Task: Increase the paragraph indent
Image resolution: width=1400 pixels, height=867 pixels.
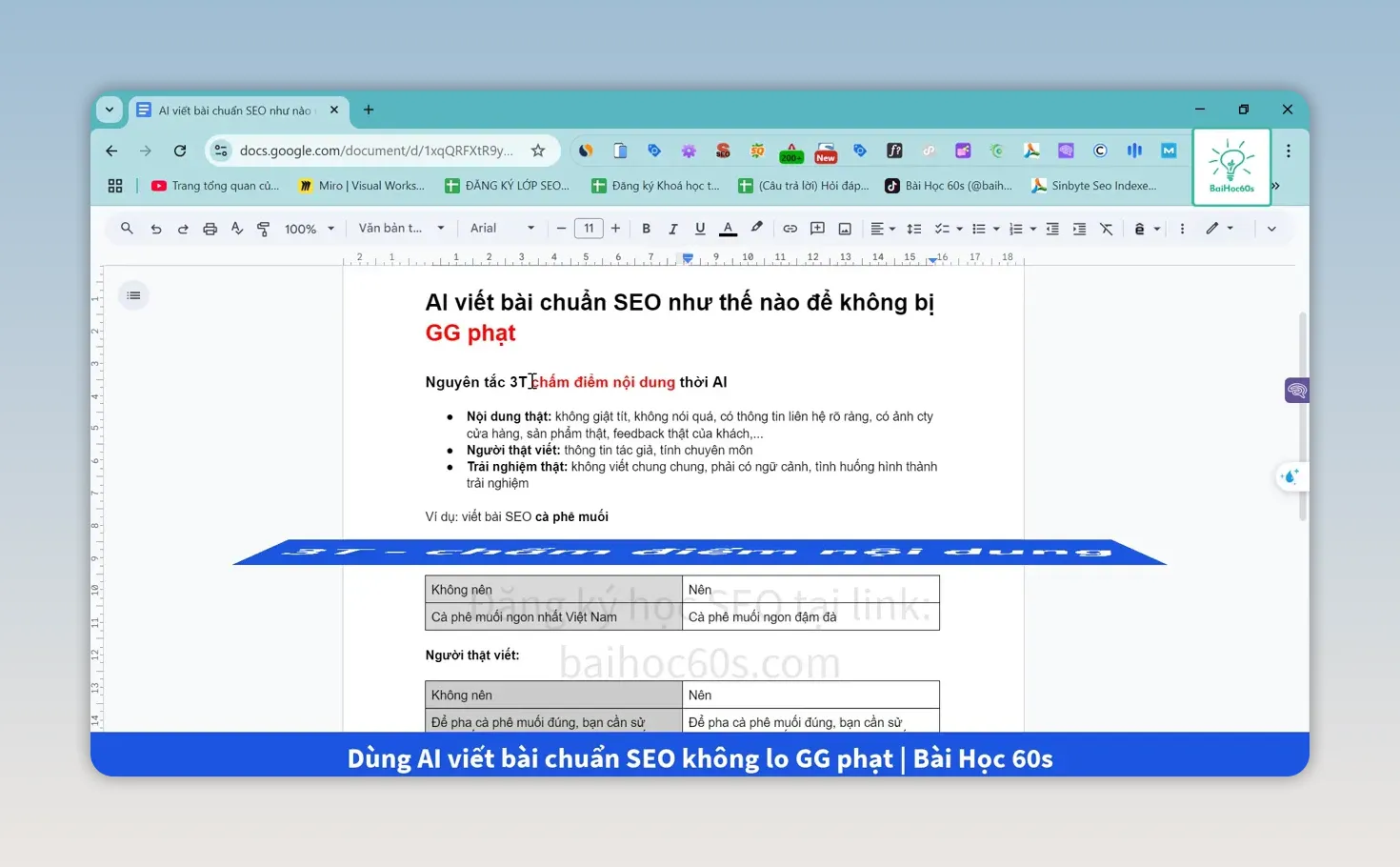Action: (x=1079, y=229)
